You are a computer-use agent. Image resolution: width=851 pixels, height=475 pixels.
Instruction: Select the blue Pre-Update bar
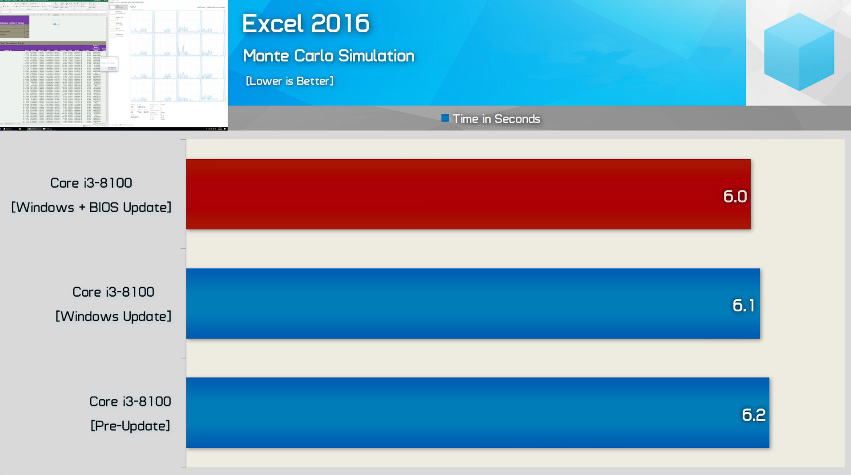(x=478, y=413)
